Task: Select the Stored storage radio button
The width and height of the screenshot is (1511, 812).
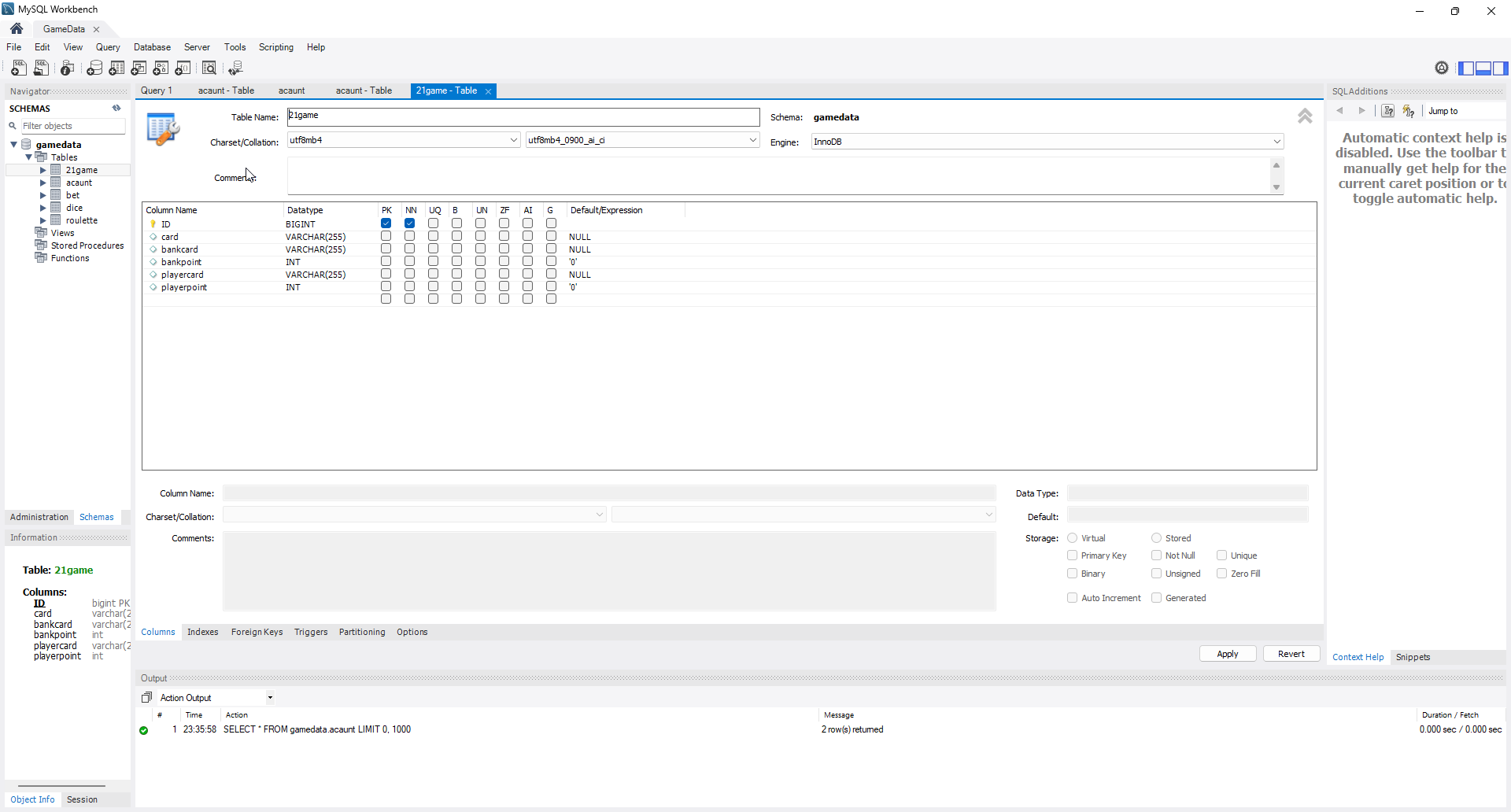Action: click(1156, 538)
